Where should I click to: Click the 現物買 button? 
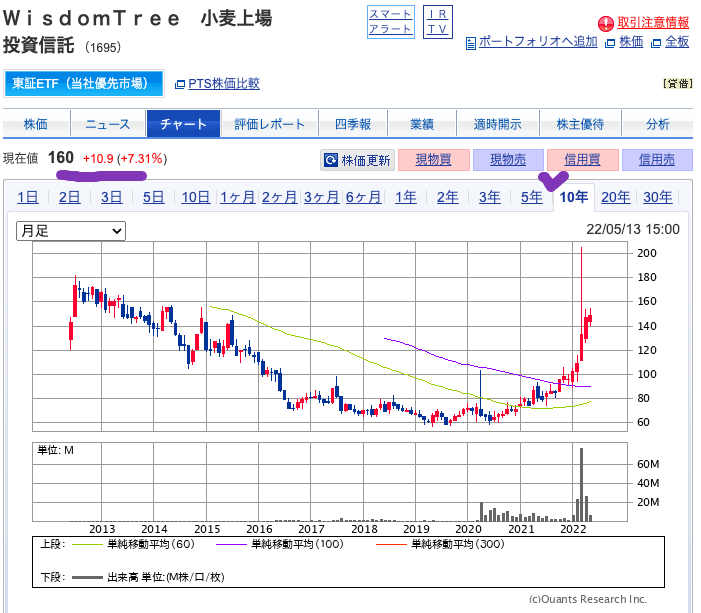[433, 160]
